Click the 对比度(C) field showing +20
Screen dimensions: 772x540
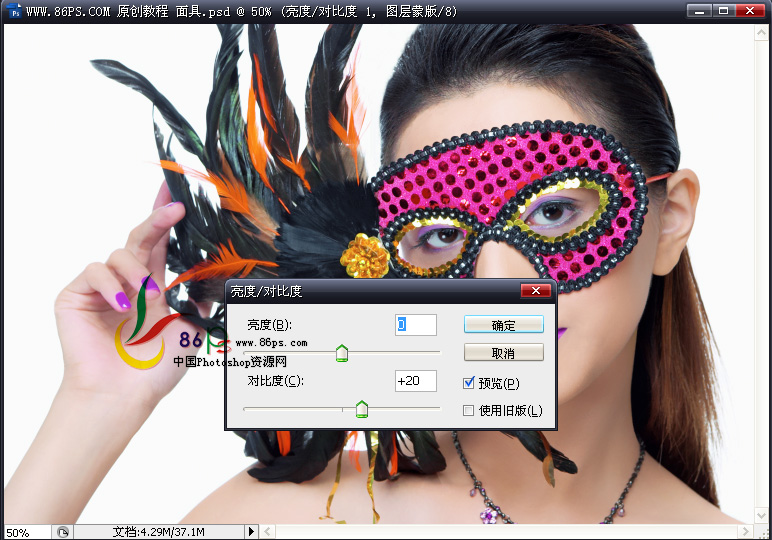[x=416, y=381]
